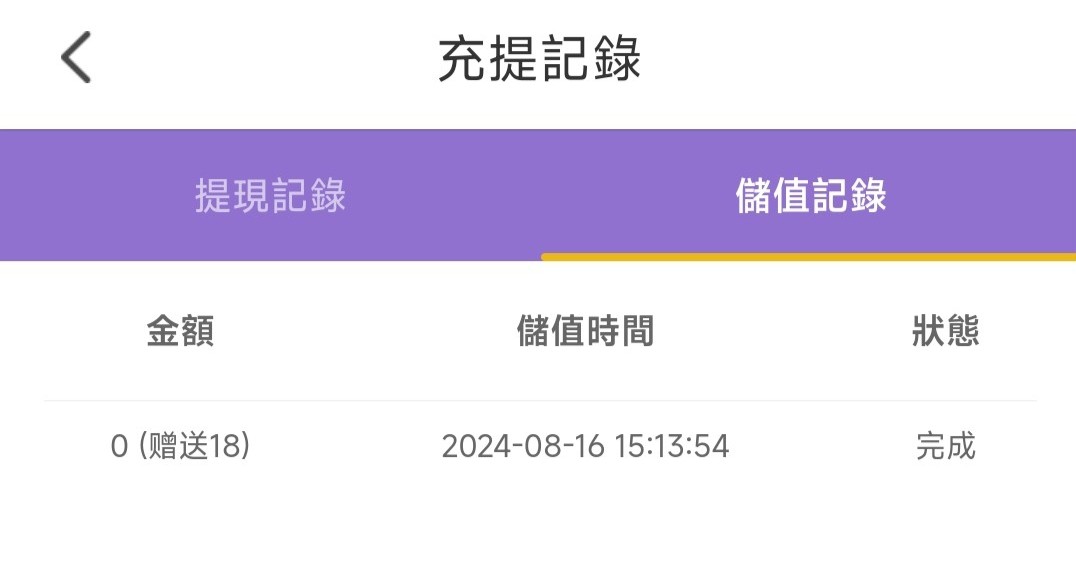Screen dimensions: 1076x583
Task: Click the amount digit 0 in the record
Action: click(120, 446)
